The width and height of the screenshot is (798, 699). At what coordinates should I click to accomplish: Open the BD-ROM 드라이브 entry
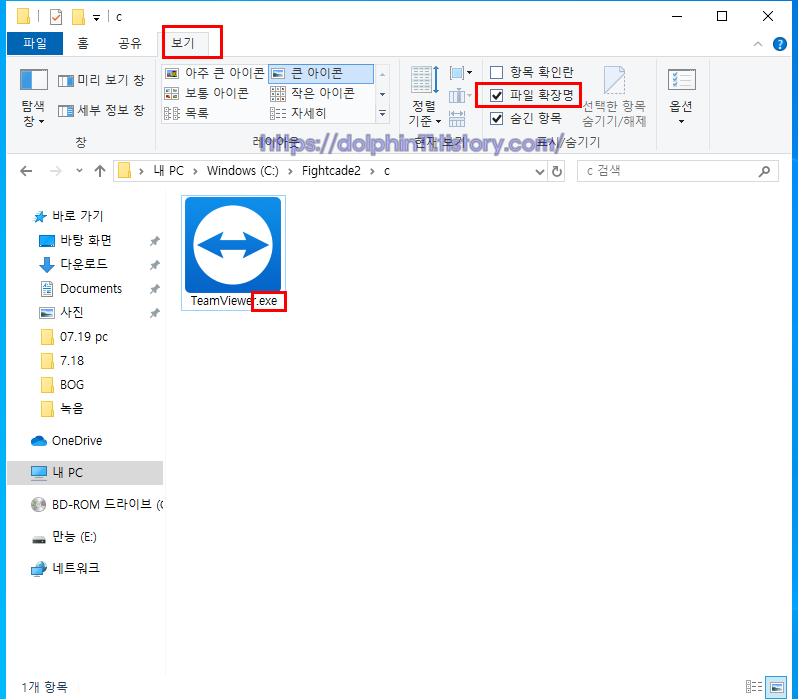click(97, 505)
